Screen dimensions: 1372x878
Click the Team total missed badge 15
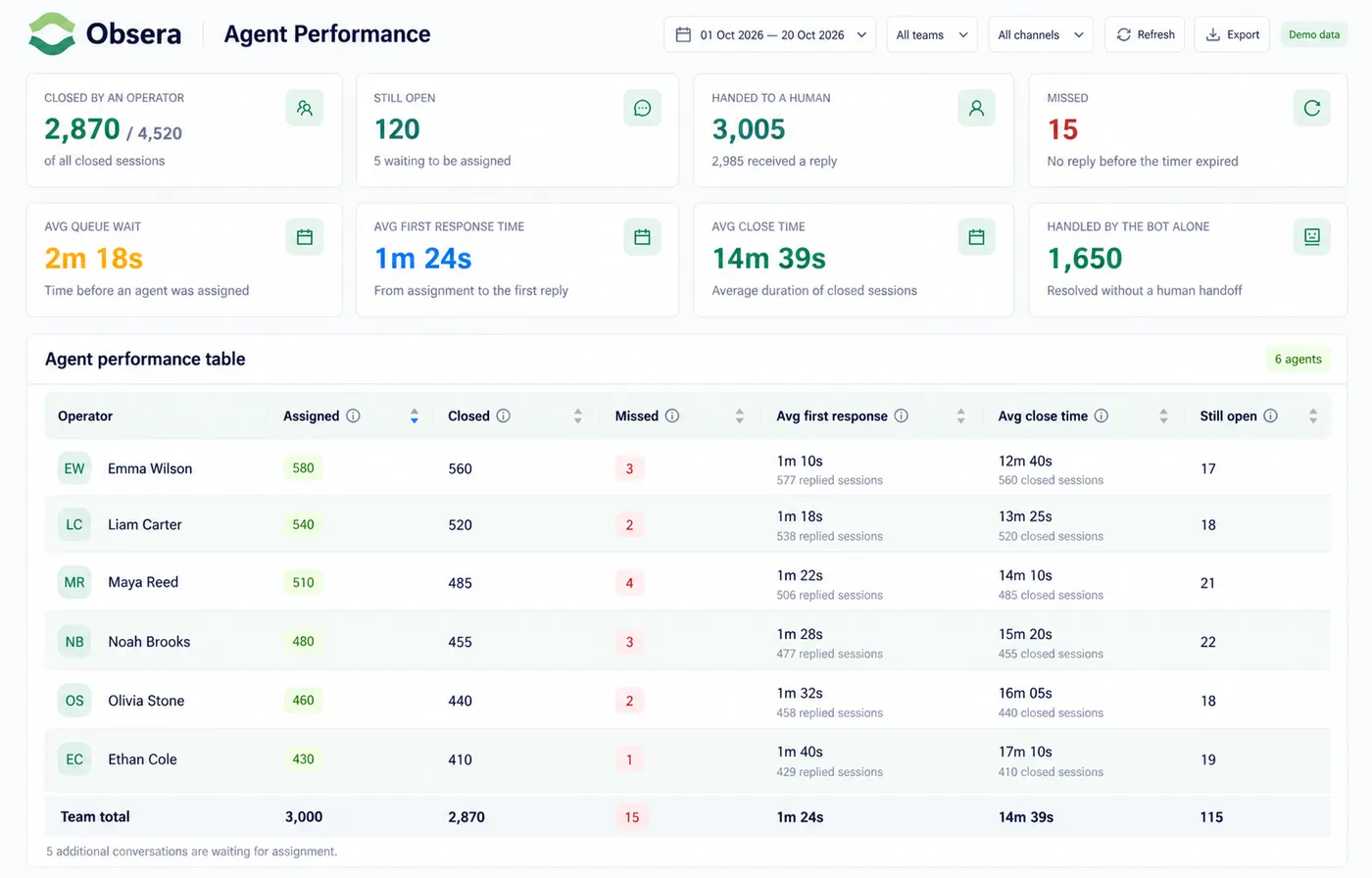tap(631, 817)
